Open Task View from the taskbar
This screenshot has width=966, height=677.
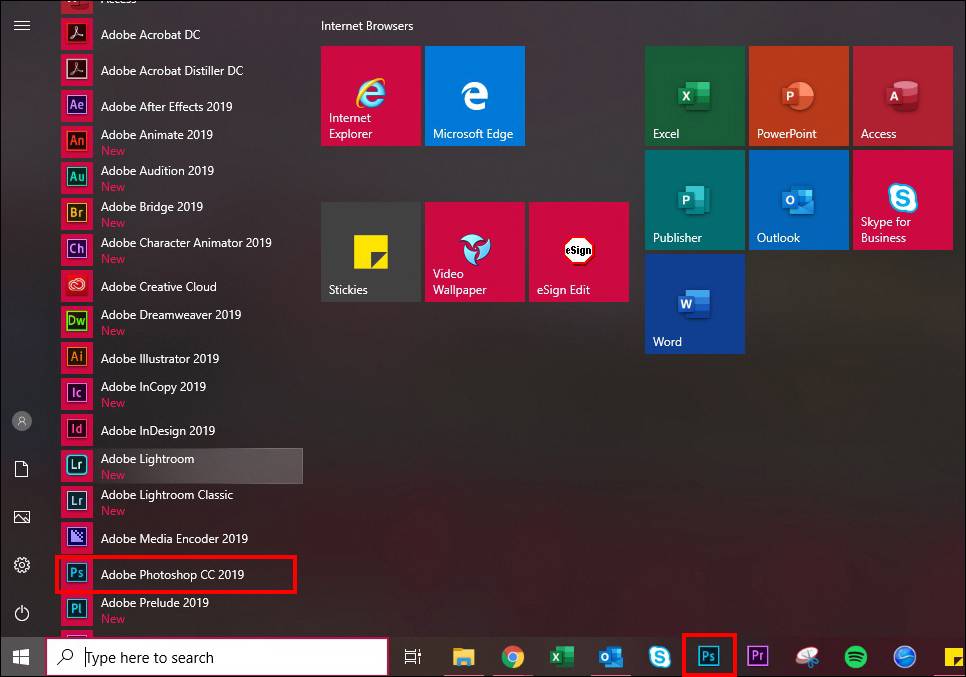[413, 657]
